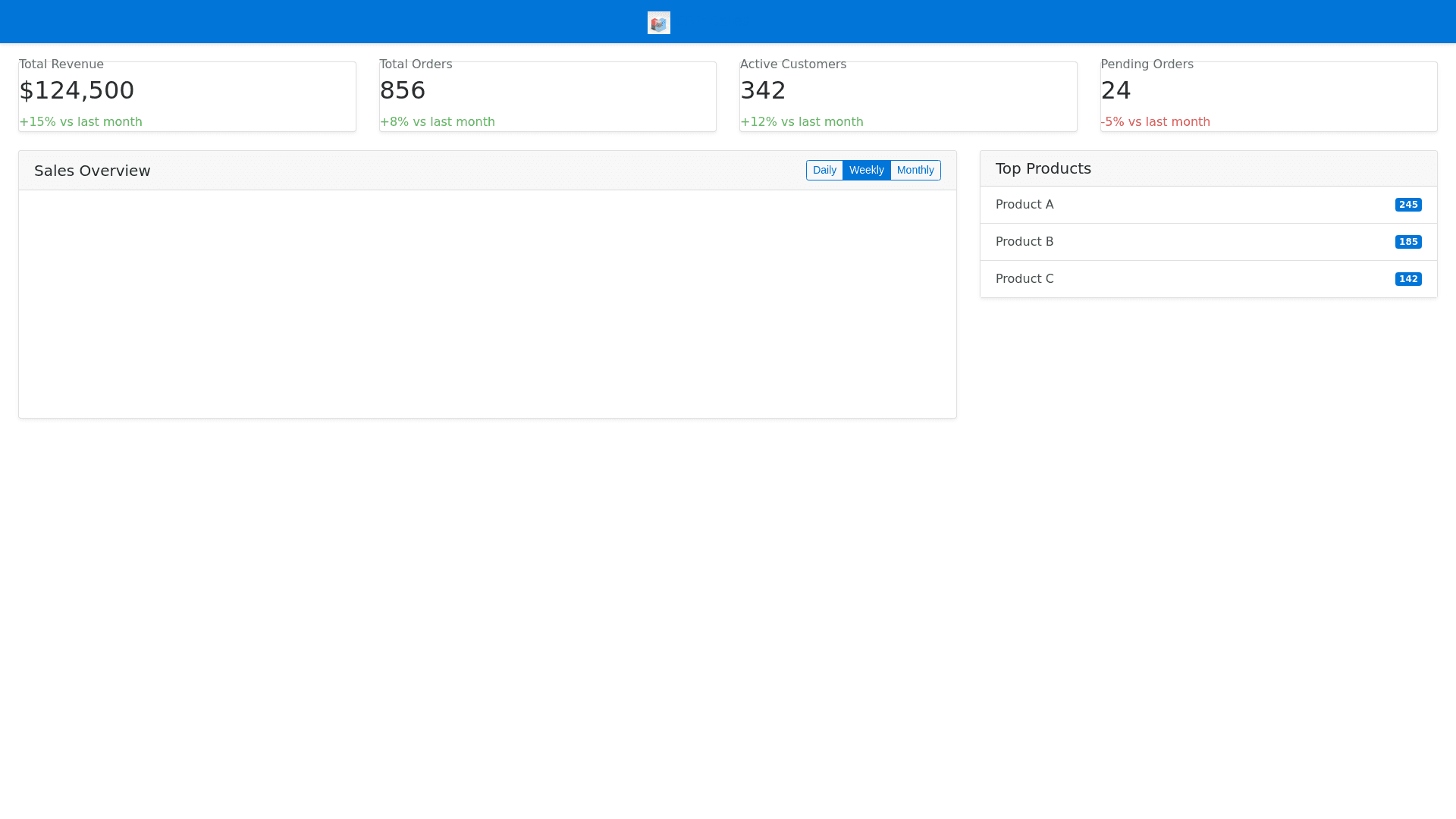
Task: Switch sales chart to Daily view
Action: tap(824, 170)
